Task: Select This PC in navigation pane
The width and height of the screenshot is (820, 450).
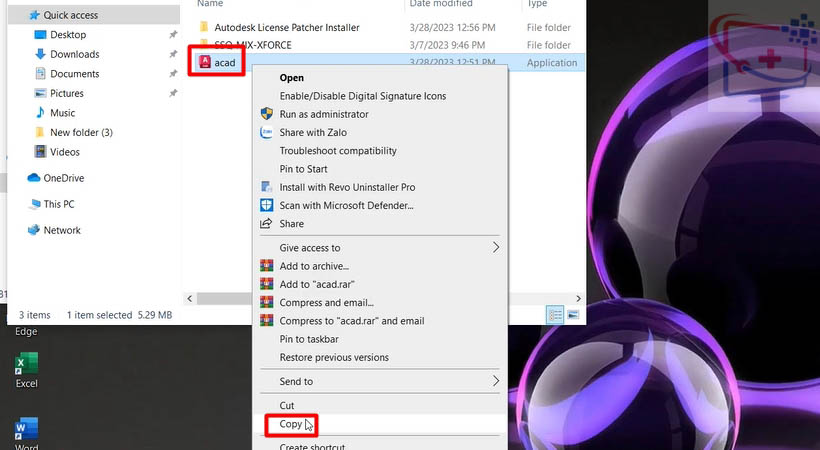Action: 59,204
